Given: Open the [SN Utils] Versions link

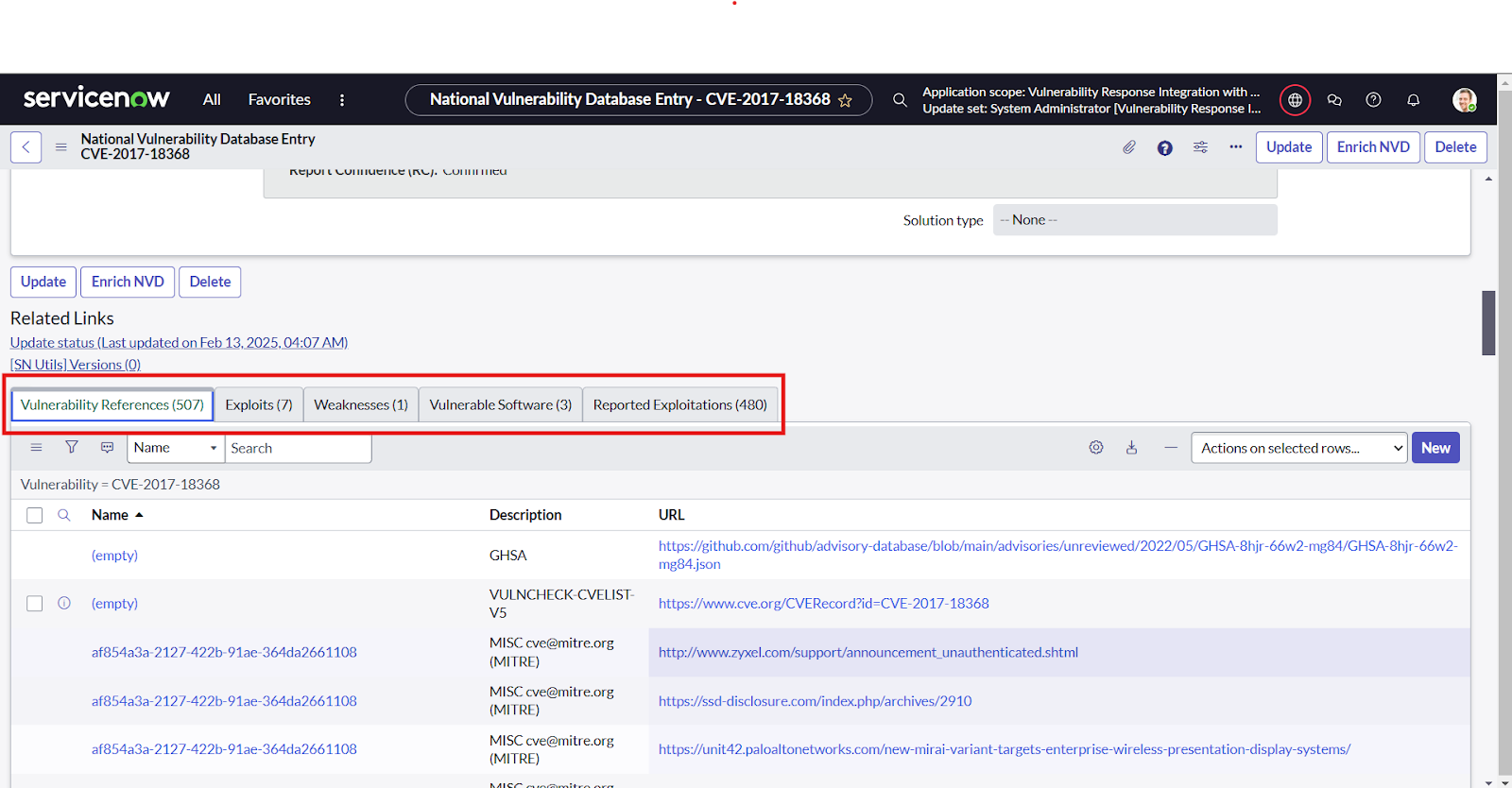Looking at the screenshot, I should [76, 365].
